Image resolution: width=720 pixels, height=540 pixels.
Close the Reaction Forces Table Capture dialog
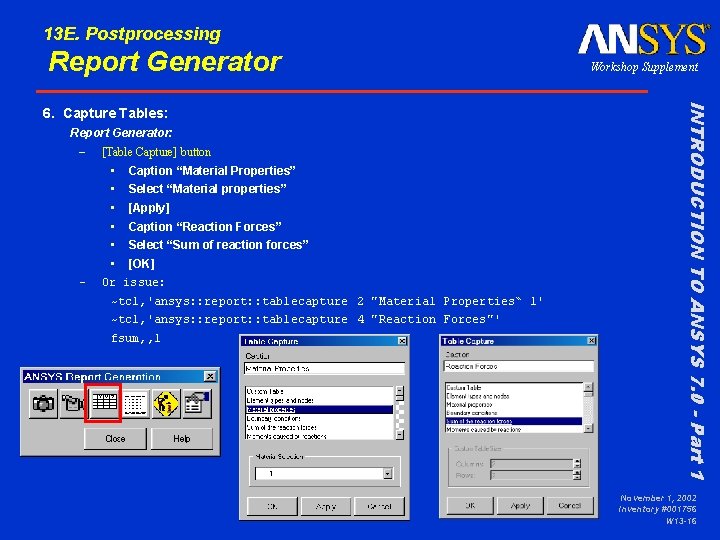click(591, 341)
